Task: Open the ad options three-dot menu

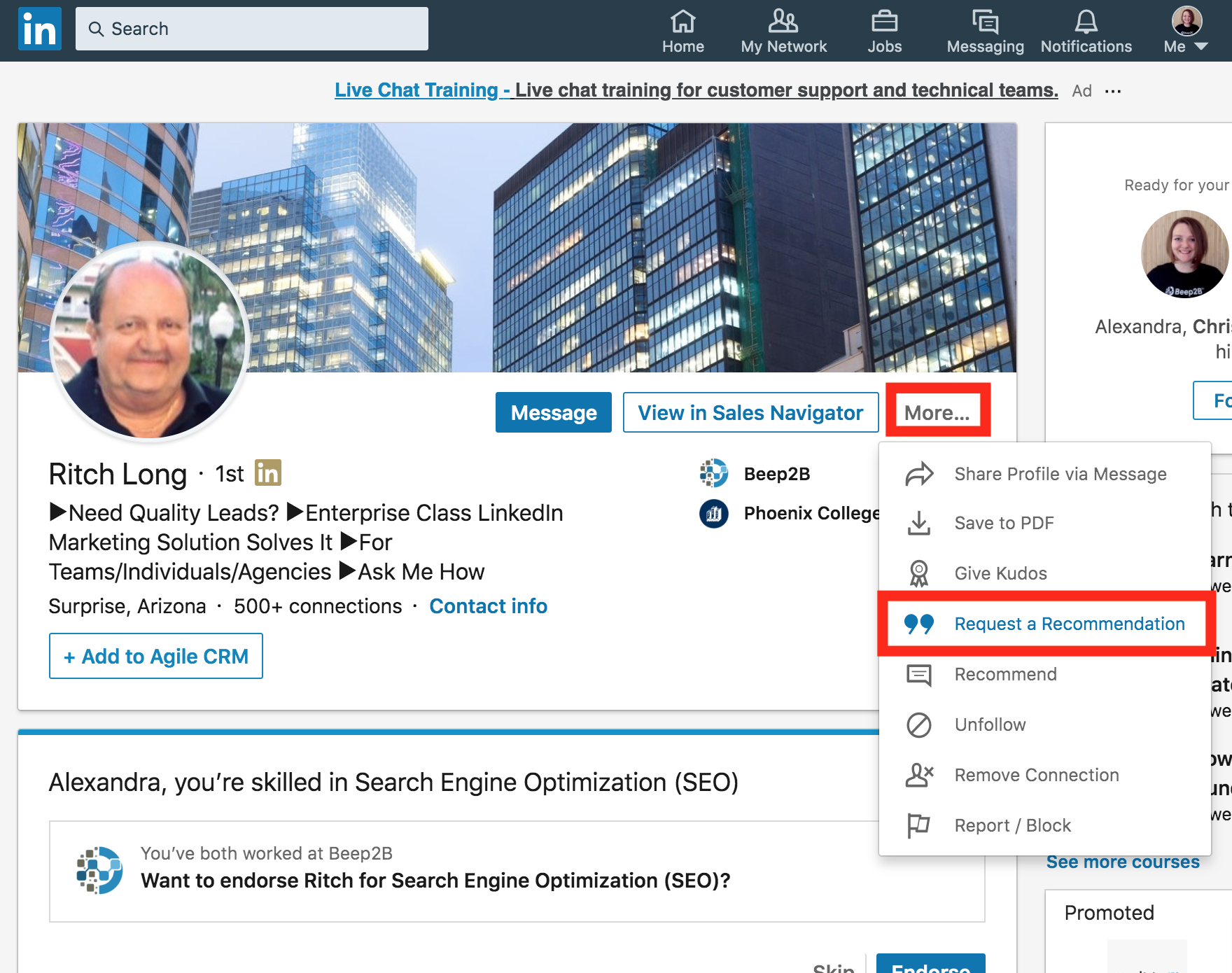Action: (x=1113, y=91)
